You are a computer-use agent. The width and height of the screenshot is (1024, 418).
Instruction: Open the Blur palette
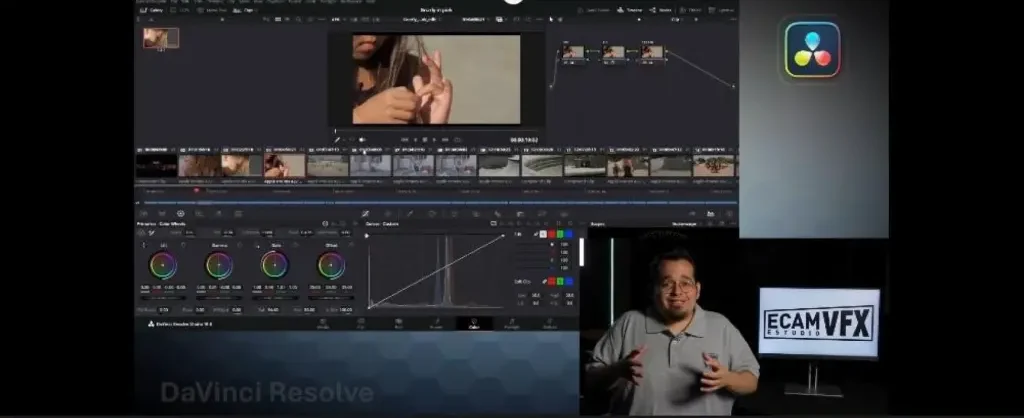[498, 214]
